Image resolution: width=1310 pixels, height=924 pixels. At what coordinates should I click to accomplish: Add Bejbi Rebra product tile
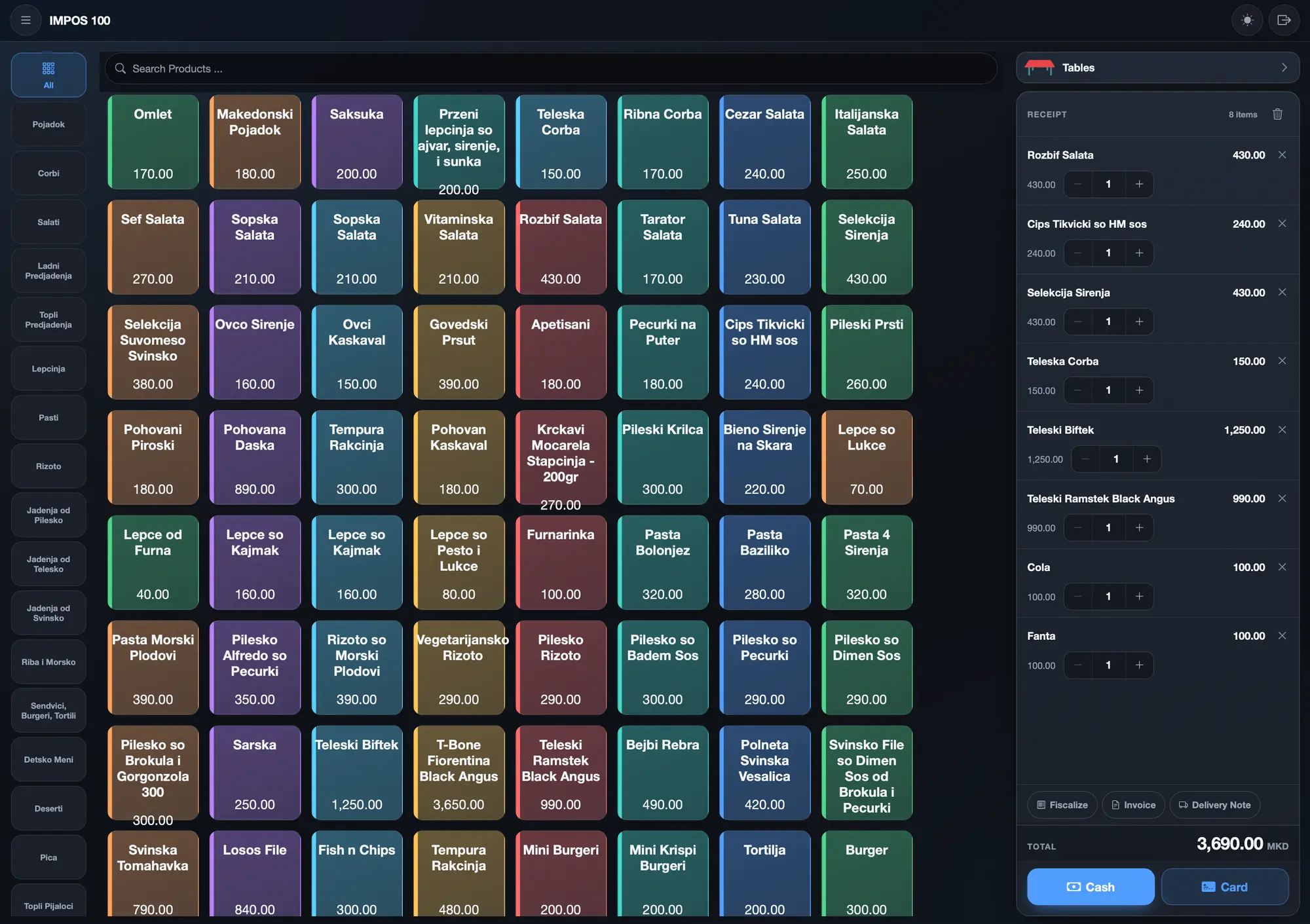pyautogui.click(x=662, y=773)
